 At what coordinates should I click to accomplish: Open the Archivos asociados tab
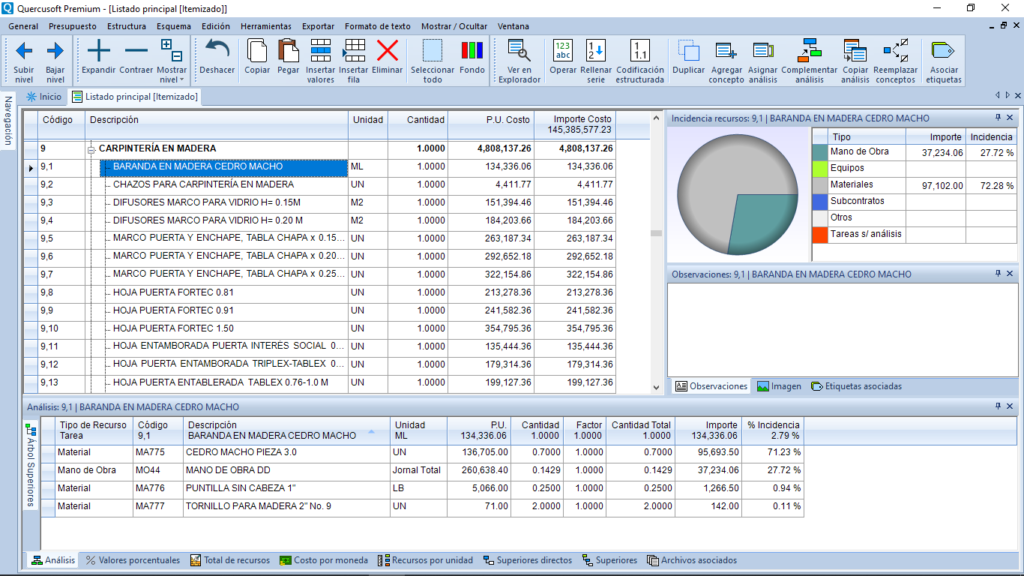(692, 560)
